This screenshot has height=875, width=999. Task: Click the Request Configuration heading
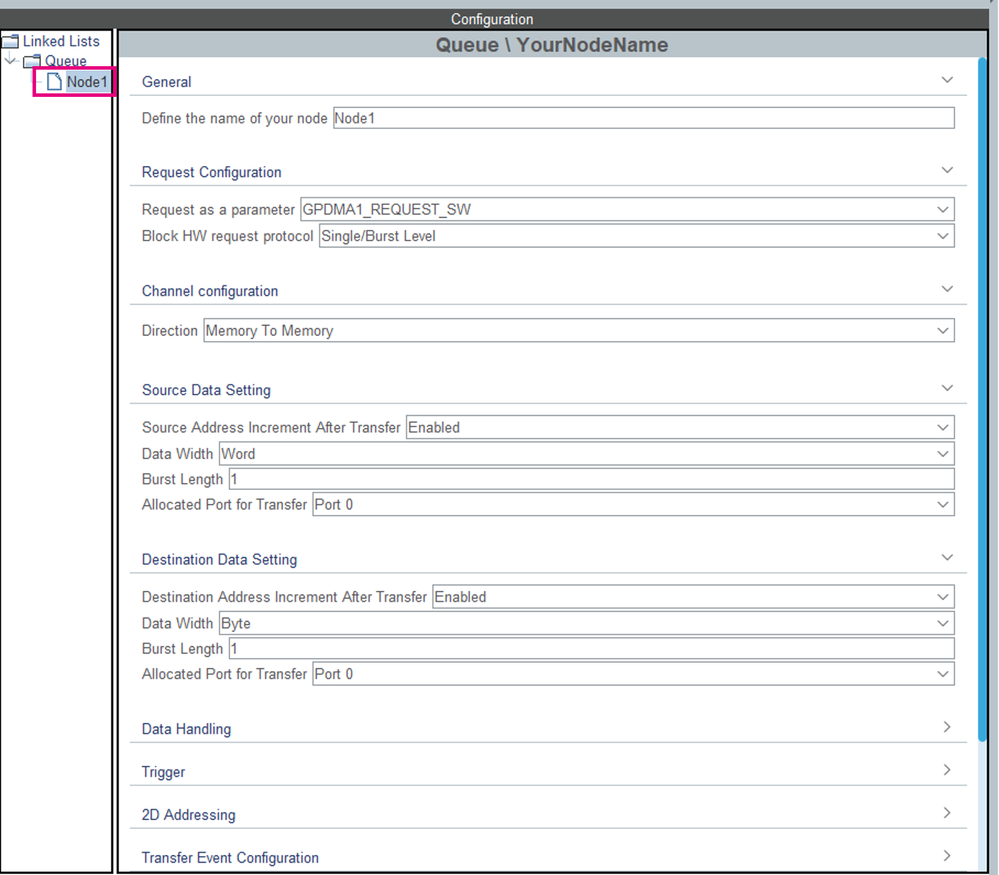pyautogui.click(x=212, y=173)
